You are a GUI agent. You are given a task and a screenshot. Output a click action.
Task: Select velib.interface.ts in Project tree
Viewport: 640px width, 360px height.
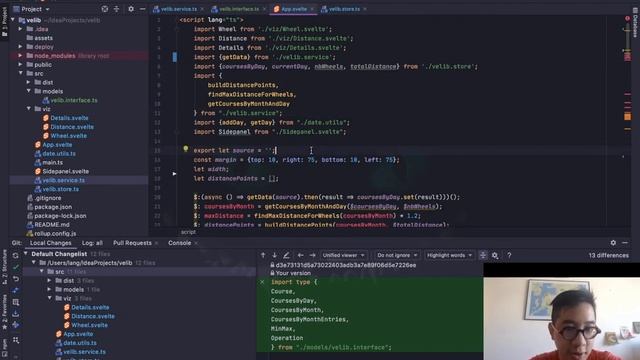click(x=70, y=100)
